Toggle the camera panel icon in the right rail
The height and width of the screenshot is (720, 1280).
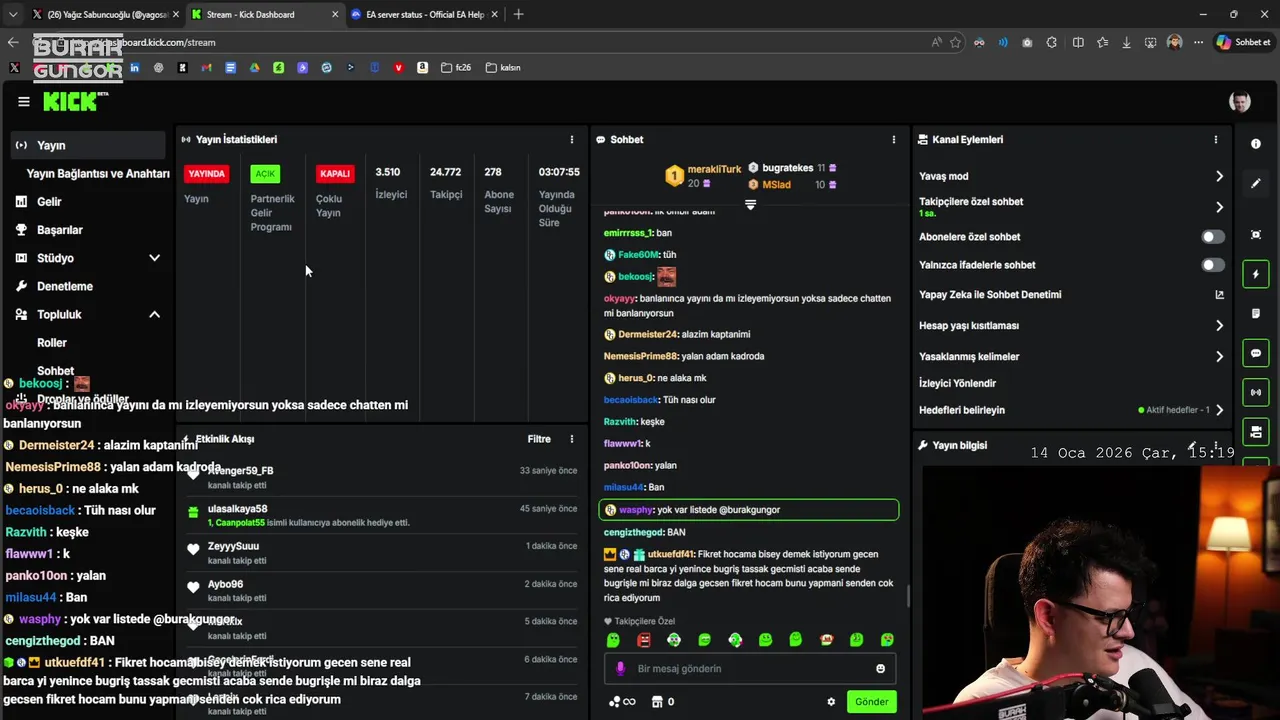coord(1256,432)
